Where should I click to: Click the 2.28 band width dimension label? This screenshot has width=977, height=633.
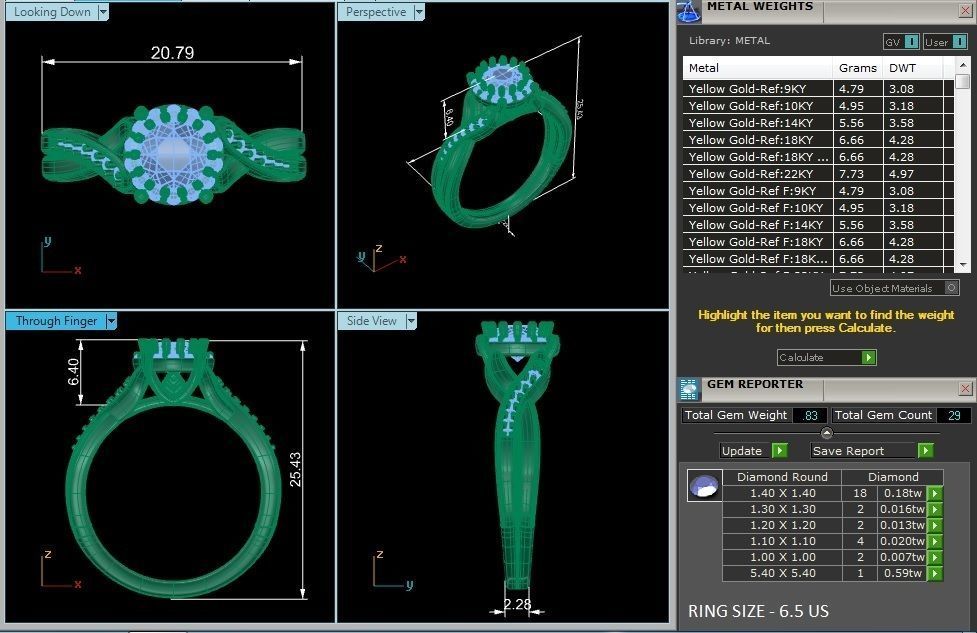coord(518,604)
